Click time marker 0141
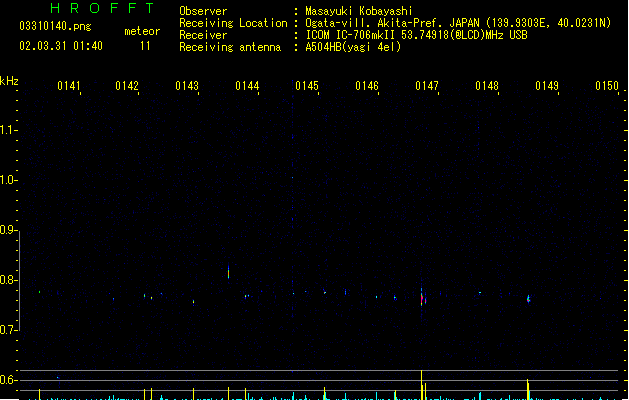The height and width of the screenshot is (400, 629). coord(69,86)
